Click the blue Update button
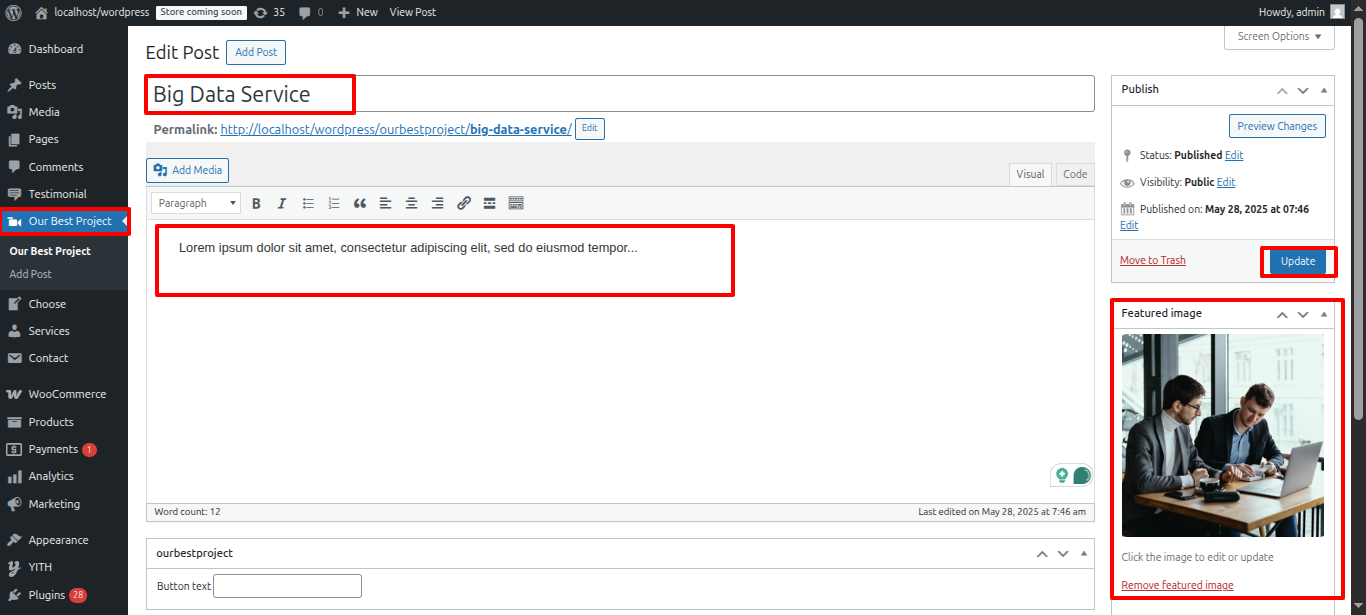Screen dimensions: 1366x615 click(1298, 261)
